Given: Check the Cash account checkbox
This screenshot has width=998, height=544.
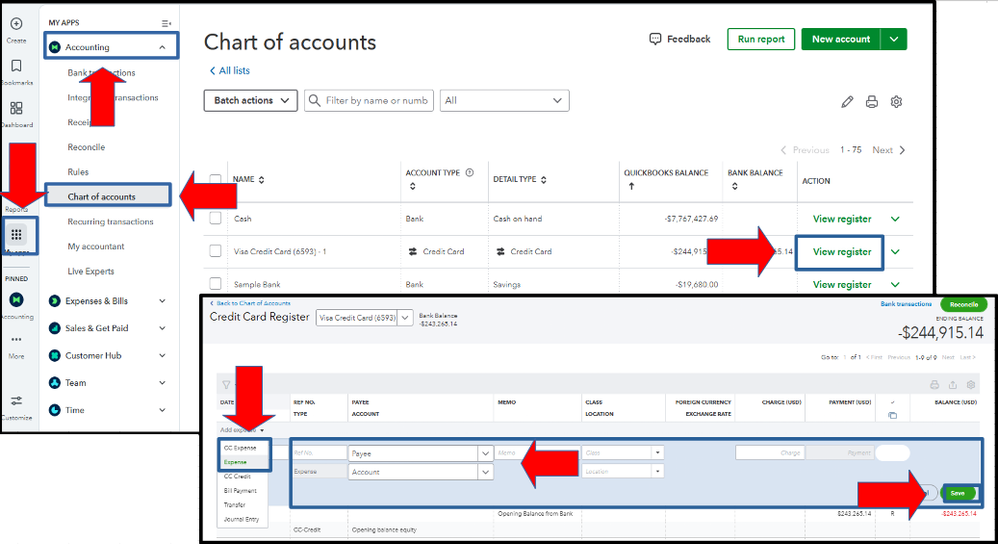Looking at the screenshot, I should (x=216, y=218).
